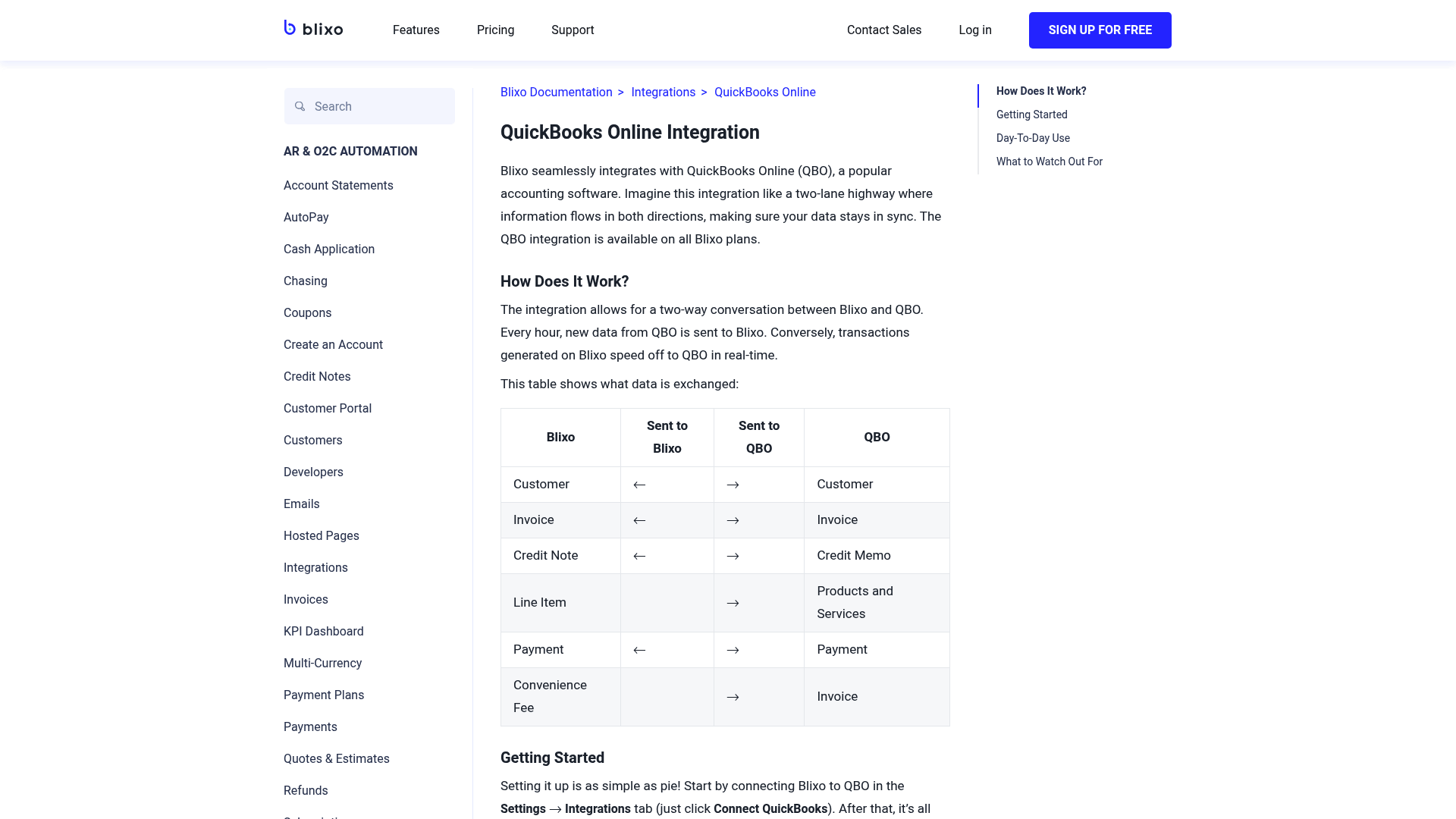
Task: Open Account Statements sidebar page
Action: pyautogui.click(x=338, y=186)
